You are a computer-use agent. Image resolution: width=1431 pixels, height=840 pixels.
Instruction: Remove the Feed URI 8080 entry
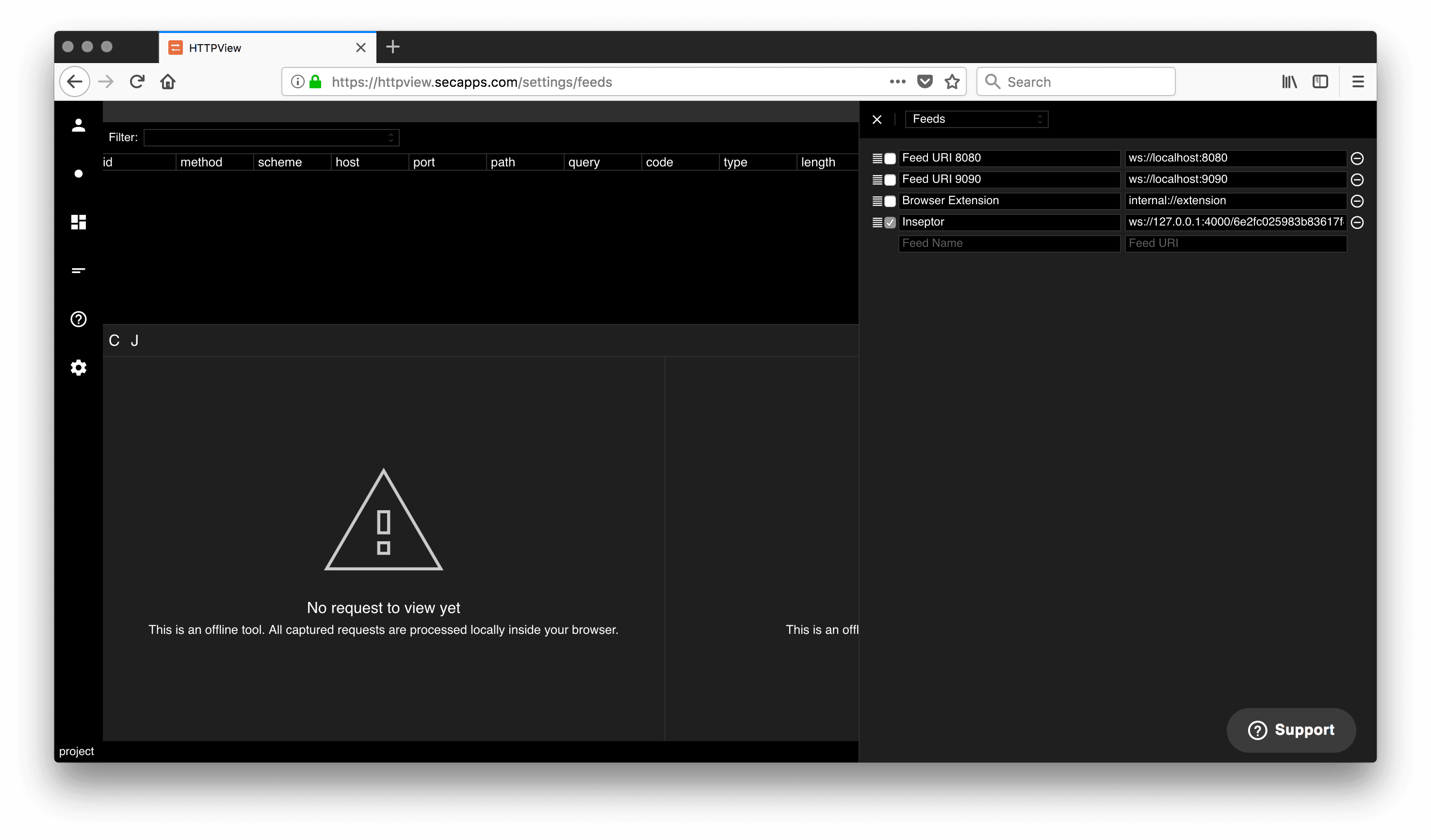pyautogui.click(x=1357, y=159)
